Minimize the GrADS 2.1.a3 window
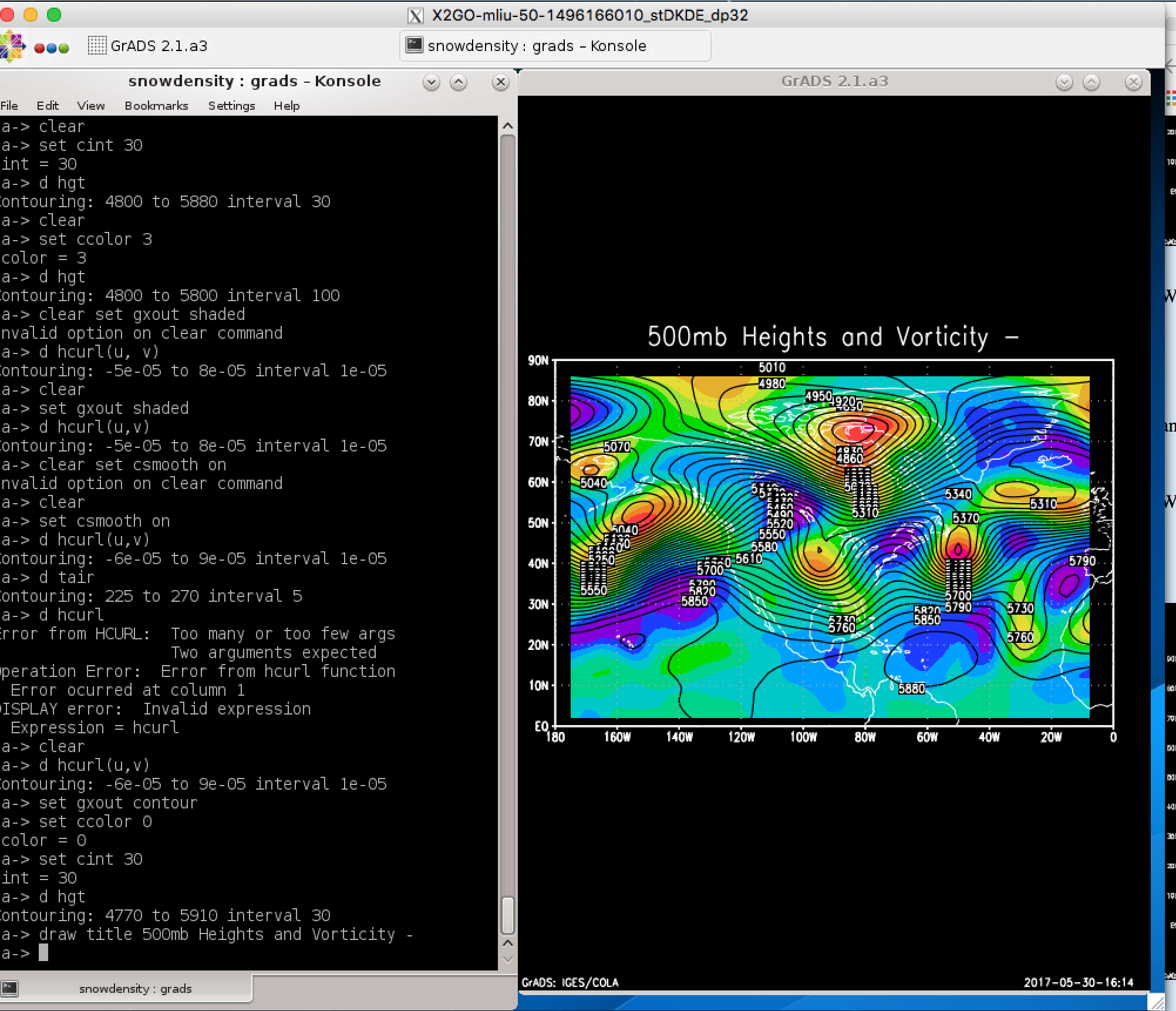Screen dimensions: 1176x1011 click(1064, 82)
